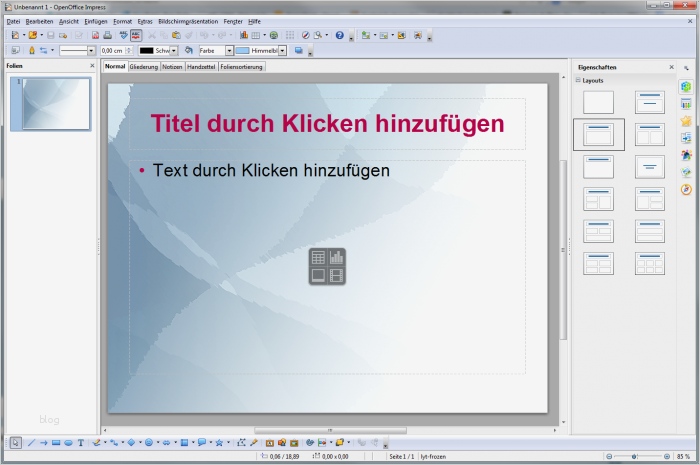Run the spellcheck icon with checkmark

(x=124, y=35)
